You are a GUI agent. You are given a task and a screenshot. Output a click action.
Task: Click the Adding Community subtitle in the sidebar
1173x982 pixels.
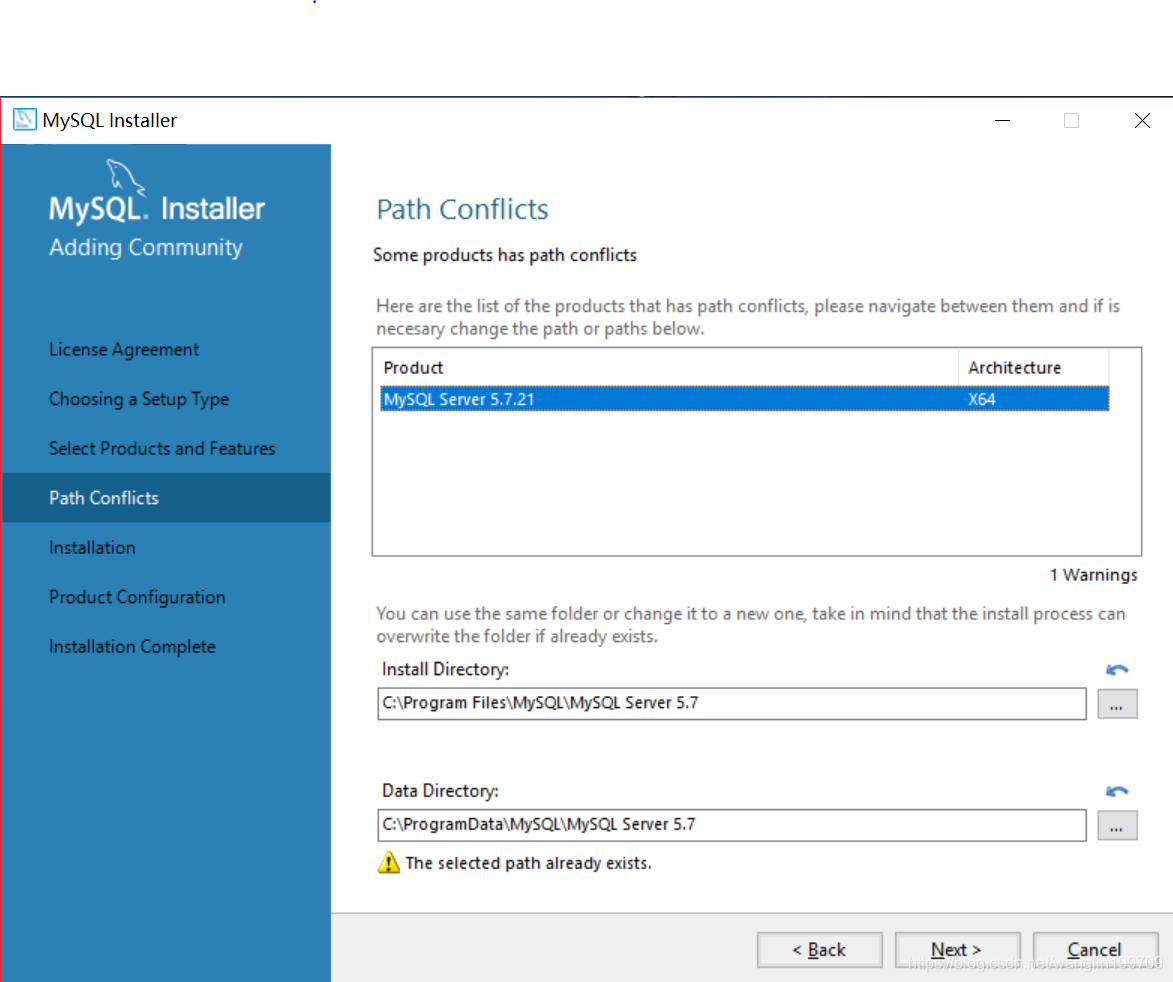click(x=146, y=248)
